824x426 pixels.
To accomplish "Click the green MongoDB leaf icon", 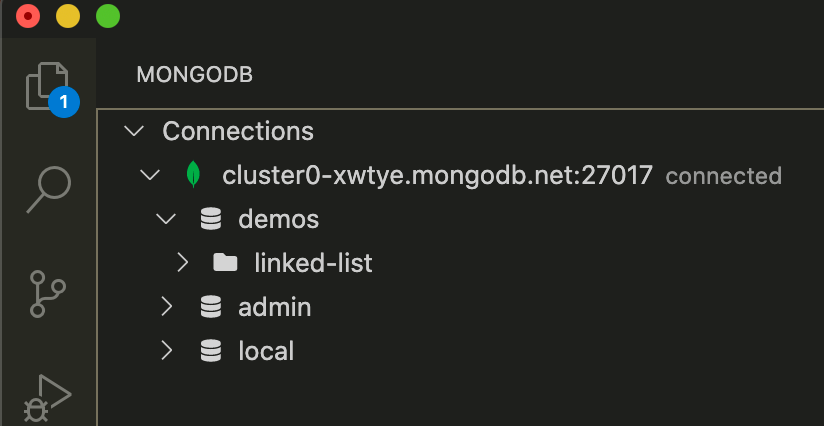I will 193,174.
